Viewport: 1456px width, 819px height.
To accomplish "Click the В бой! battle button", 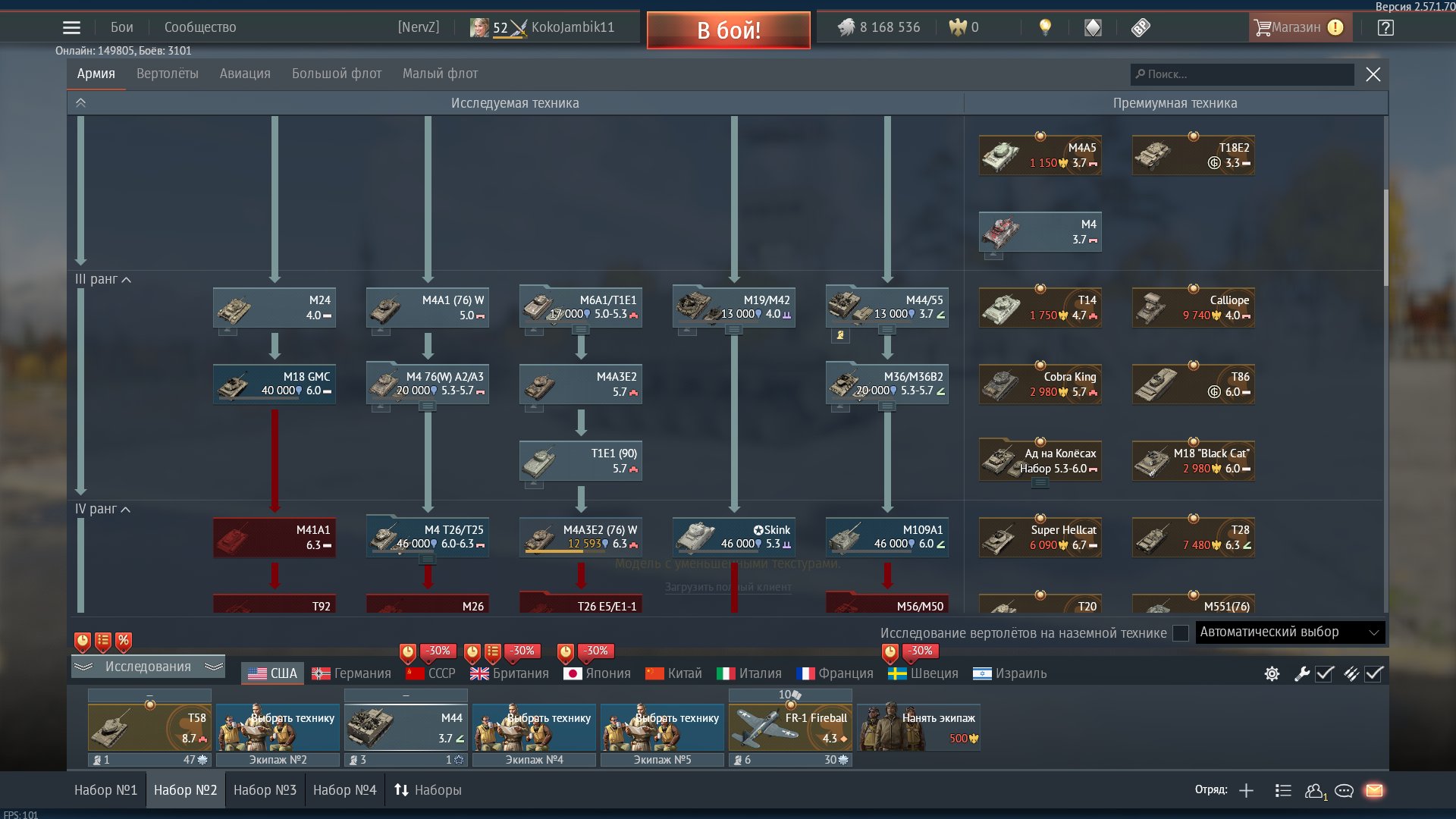I will tap(729, 30).
